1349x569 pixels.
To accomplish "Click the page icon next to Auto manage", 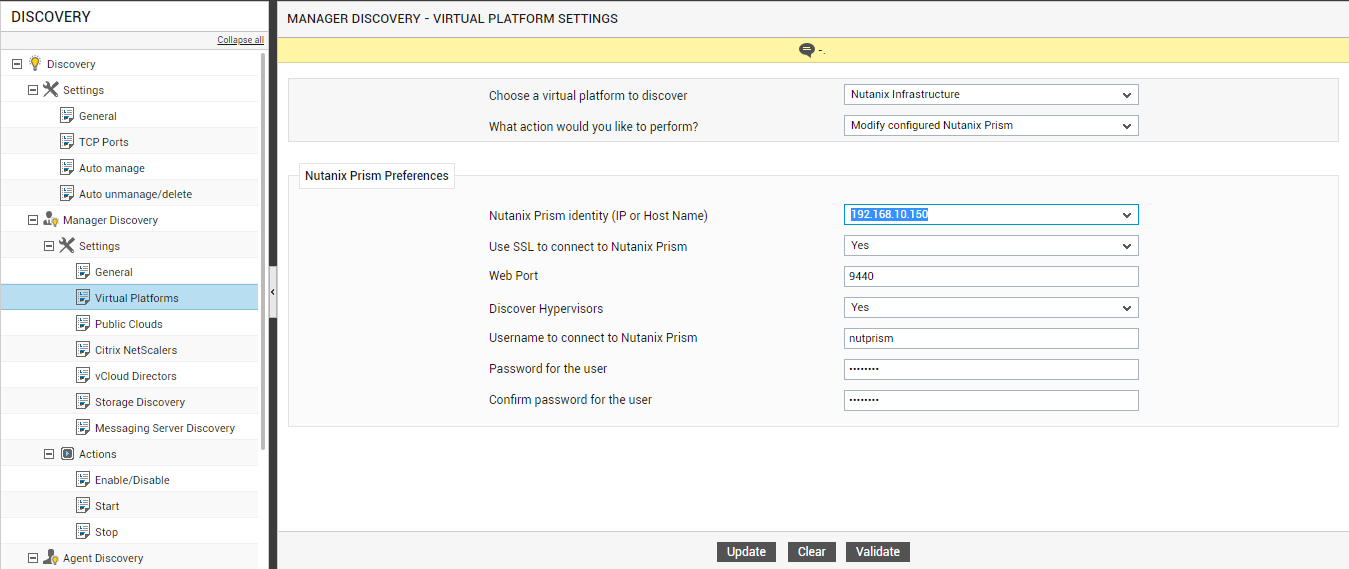I will [x=67, y=167].
